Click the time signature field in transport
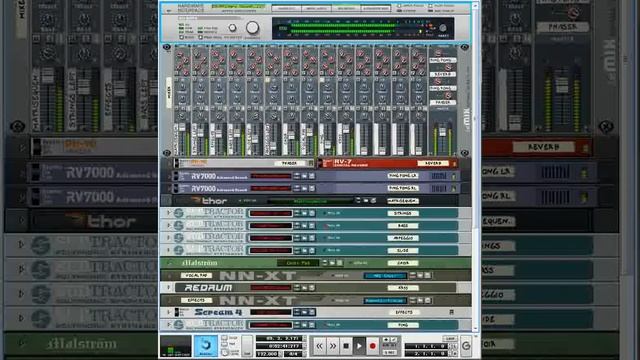Viewport: 640px width, 360px height. 293,353
